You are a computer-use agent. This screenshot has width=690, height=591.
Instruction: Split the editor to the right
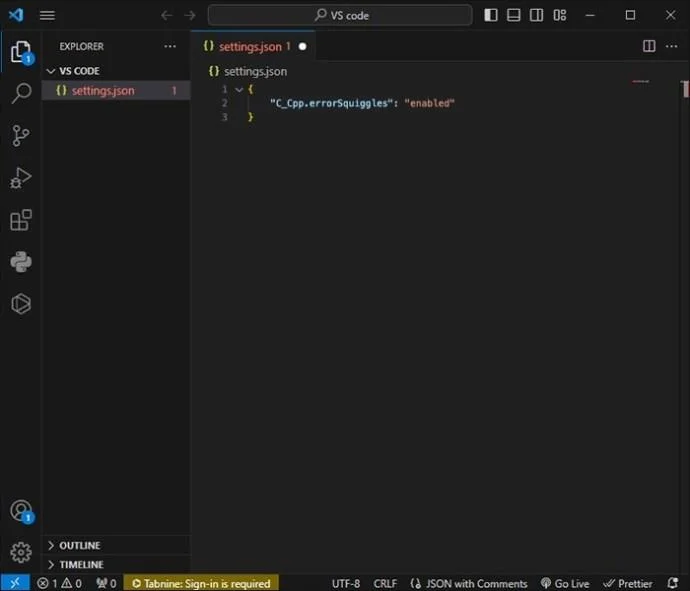649,46
